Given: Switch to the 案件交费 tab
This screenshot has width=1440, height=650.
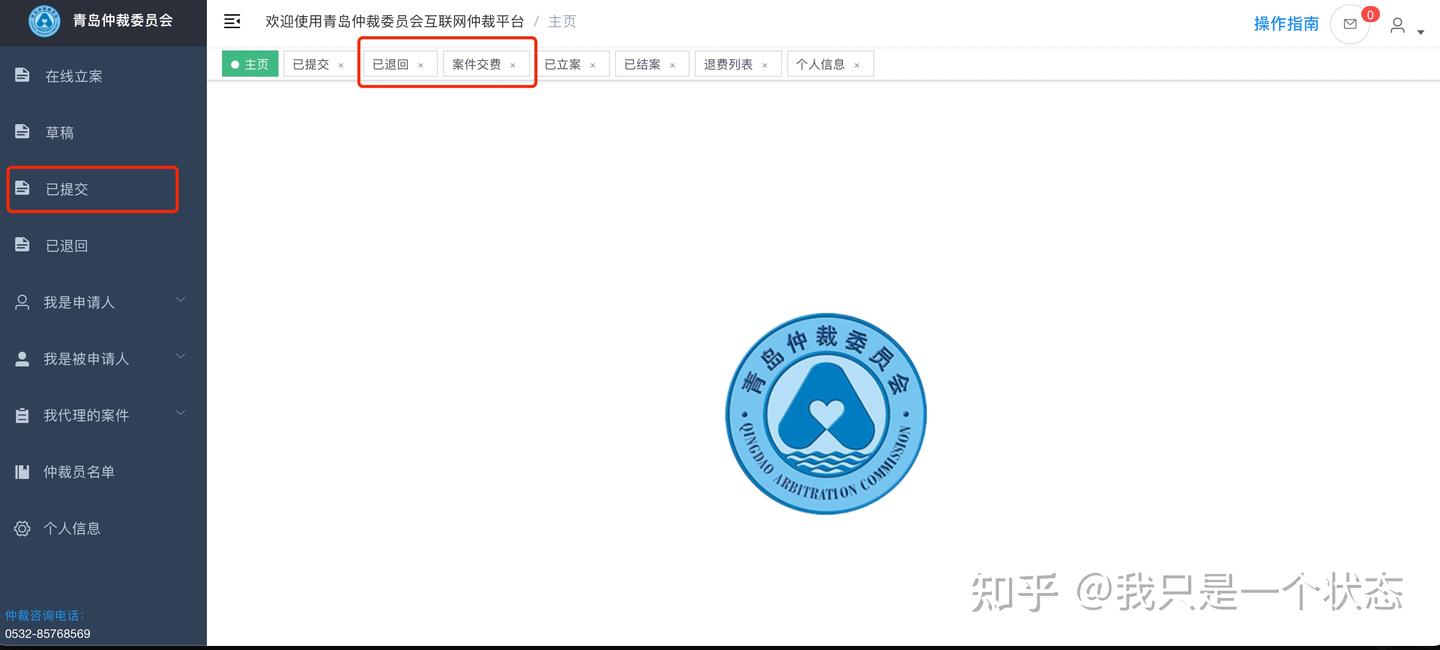Looking at the screenshot, I should coord(479,63).
